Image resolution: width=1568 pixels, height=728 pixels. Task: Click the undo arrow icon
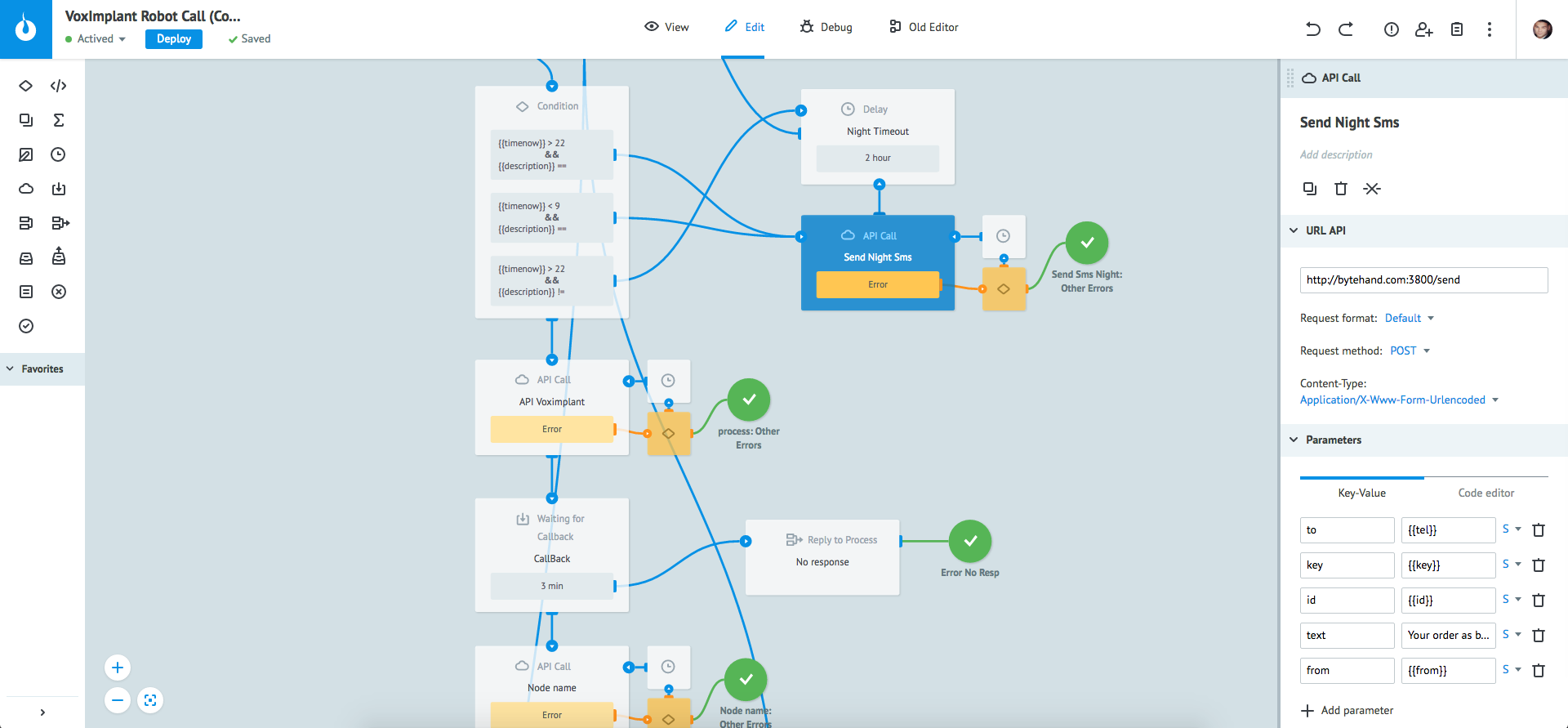1312,29
